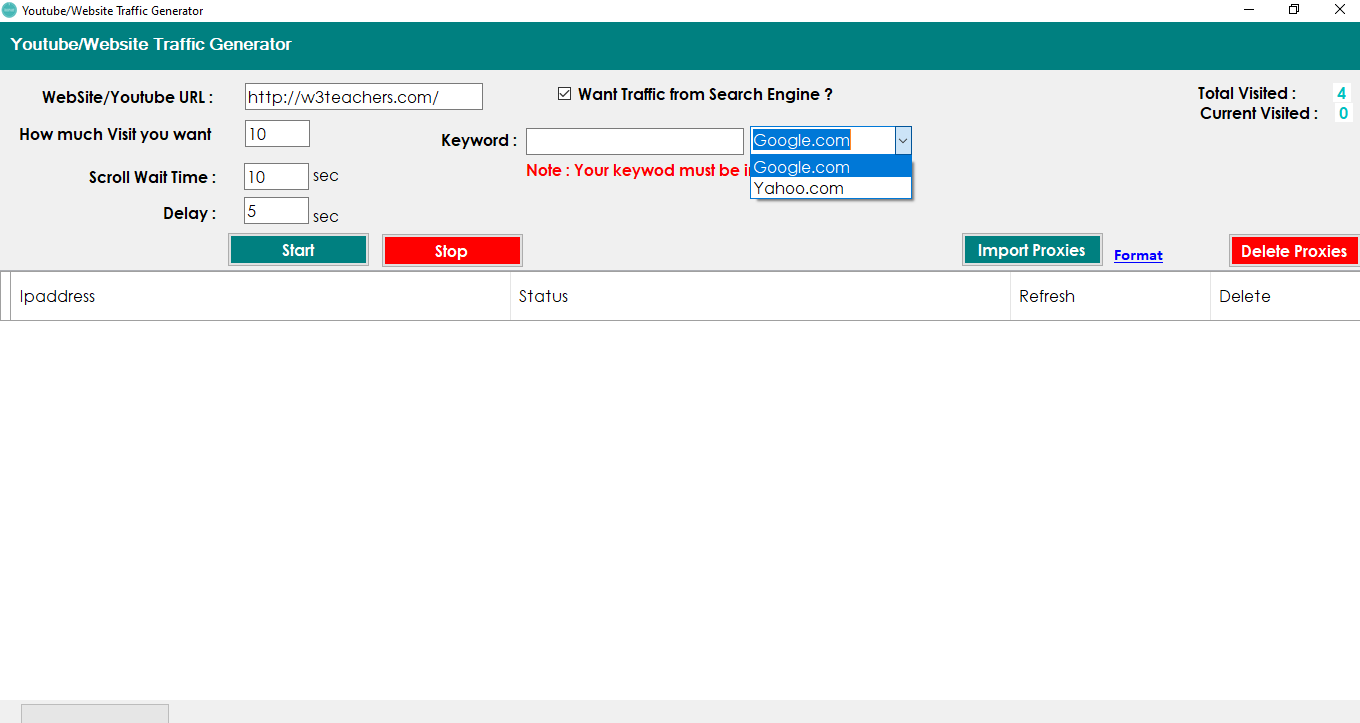Screen dimensions: 1360x723
Task: Open the Format link
Action: (x=1138, y=255)
